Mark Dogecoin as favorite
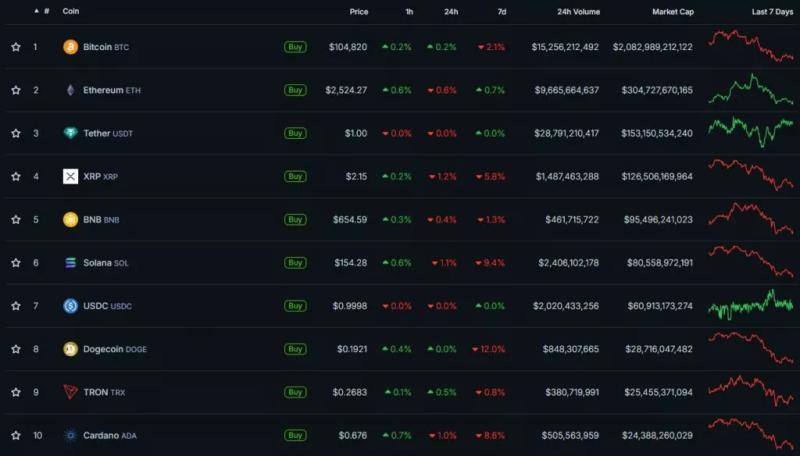 16,349
